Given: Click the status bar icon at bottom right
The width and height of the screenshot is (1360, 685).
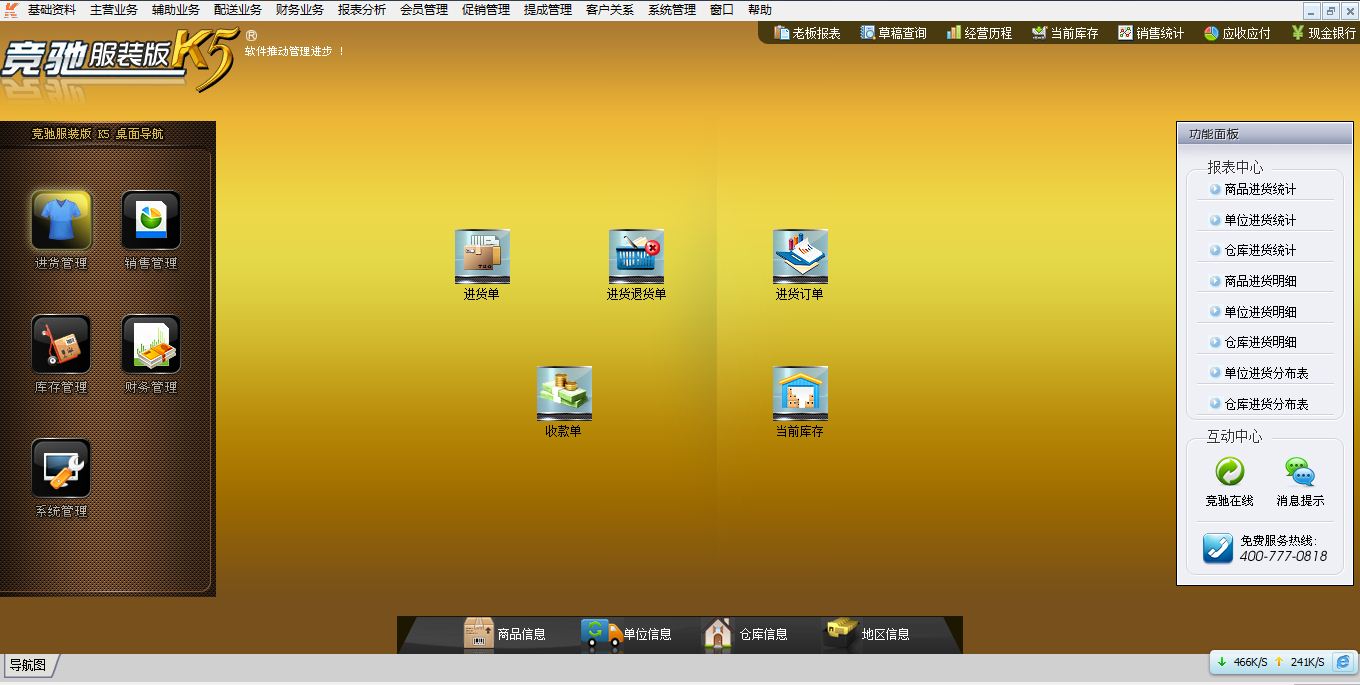Looking at the screenshot, I should click(1344, 662).
